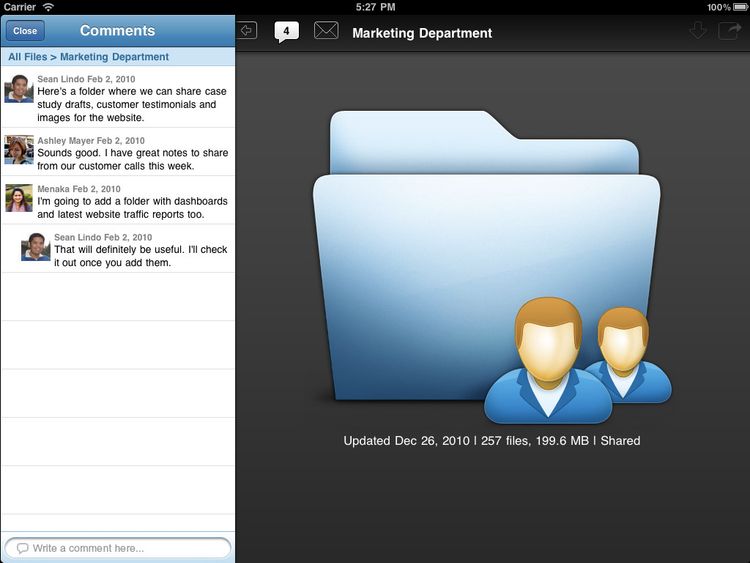Click the All Files > Marketing Department breadcrumb
750x563 pixels.
(x=89, y=57)
